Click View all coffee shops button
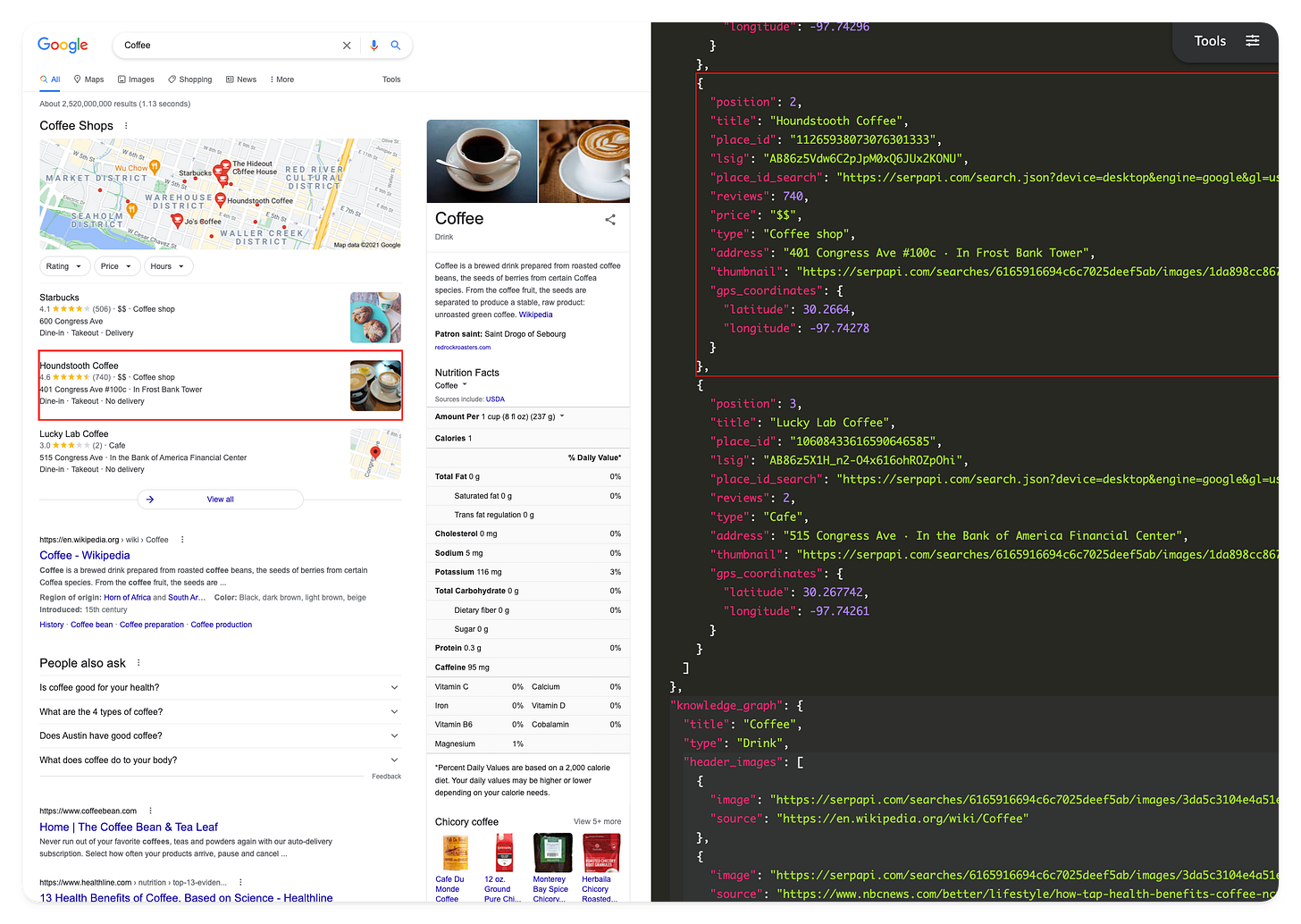 (x=220, y=500)
